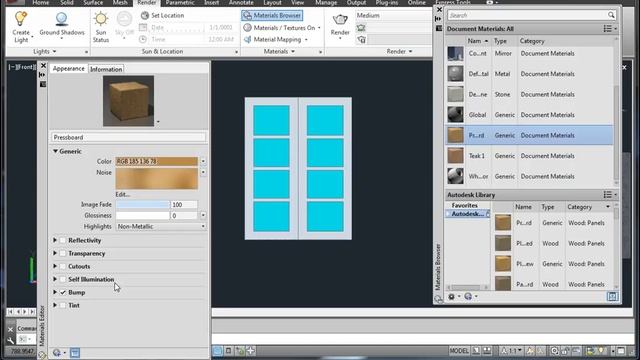This screenshot has width=640, height=360.
Task: Click the Materials Editor auto-hide icon
Action: [42, 75]
